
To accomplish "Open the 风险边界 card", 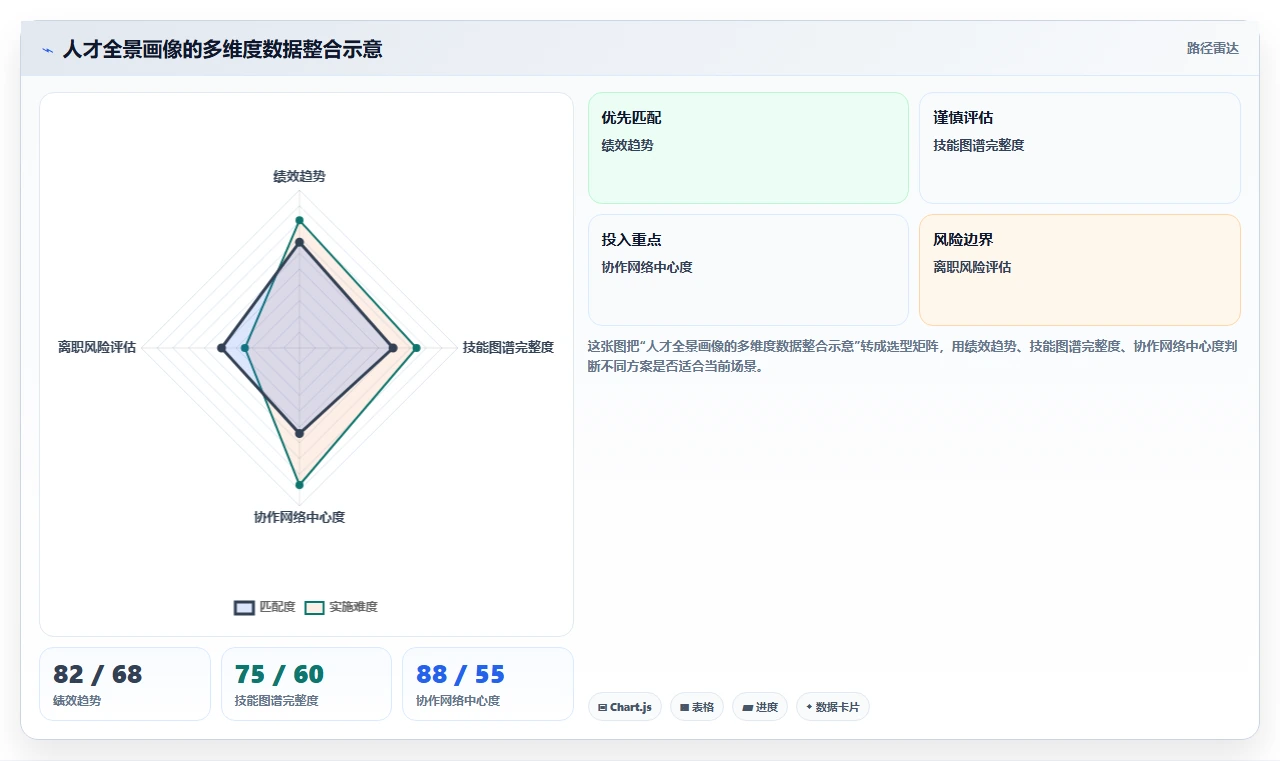I will tap(1080, 270).
